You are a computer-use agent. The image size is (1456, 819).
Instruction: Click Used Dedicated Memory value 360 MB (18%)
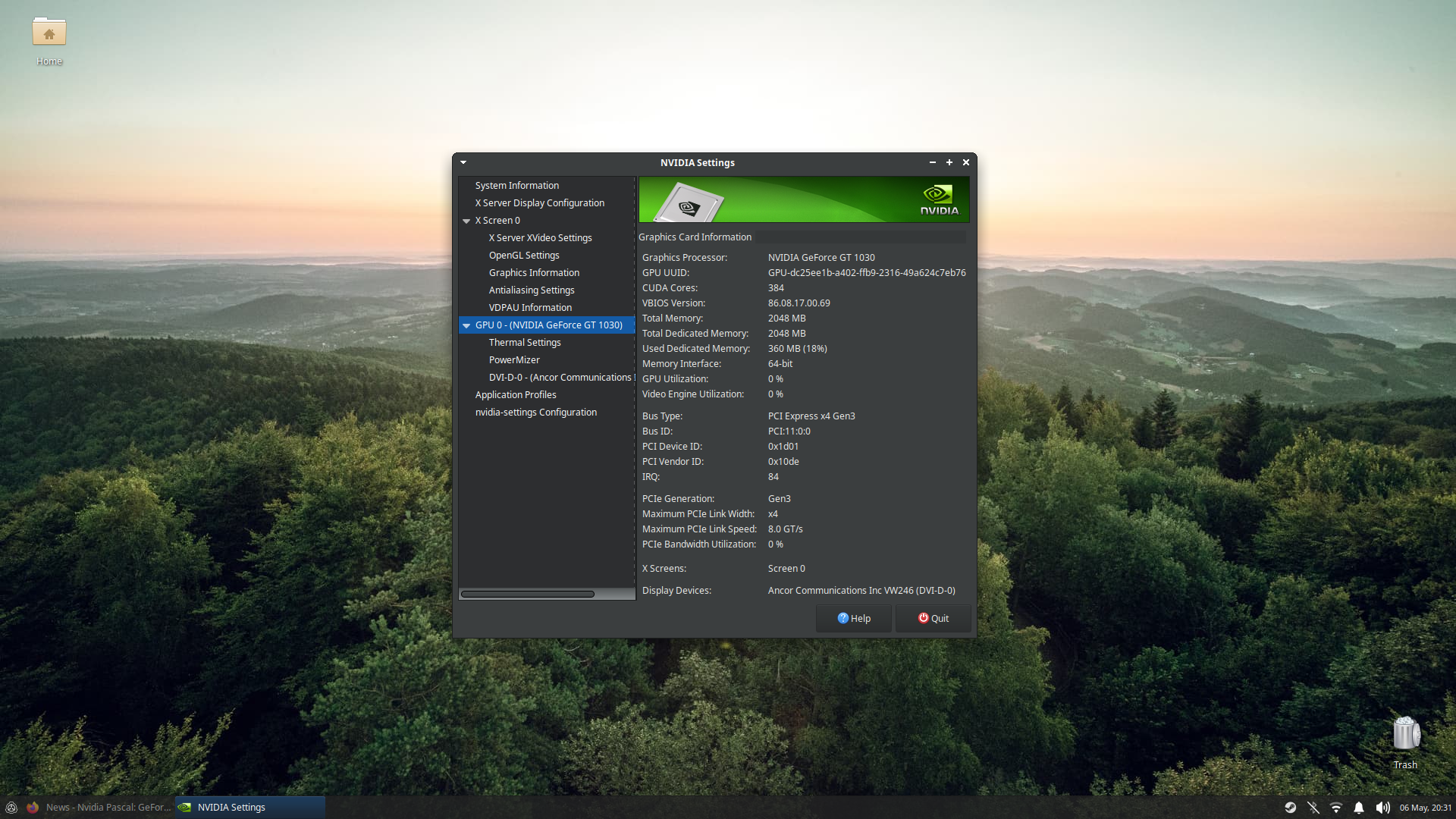(797, 349)
